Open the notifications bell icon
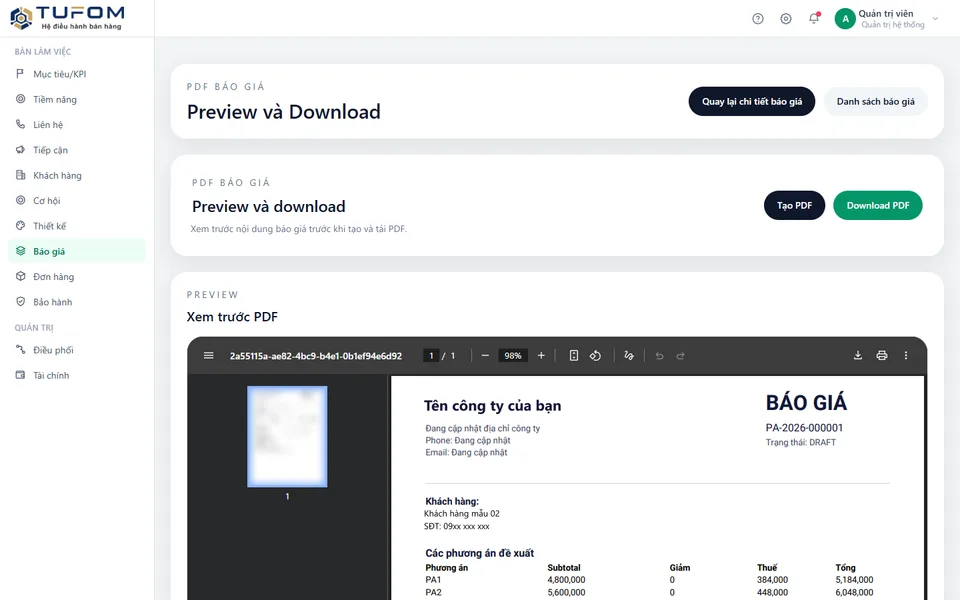Image resolution: width=960 pixels, height=600 pixels. click(814, 18)
